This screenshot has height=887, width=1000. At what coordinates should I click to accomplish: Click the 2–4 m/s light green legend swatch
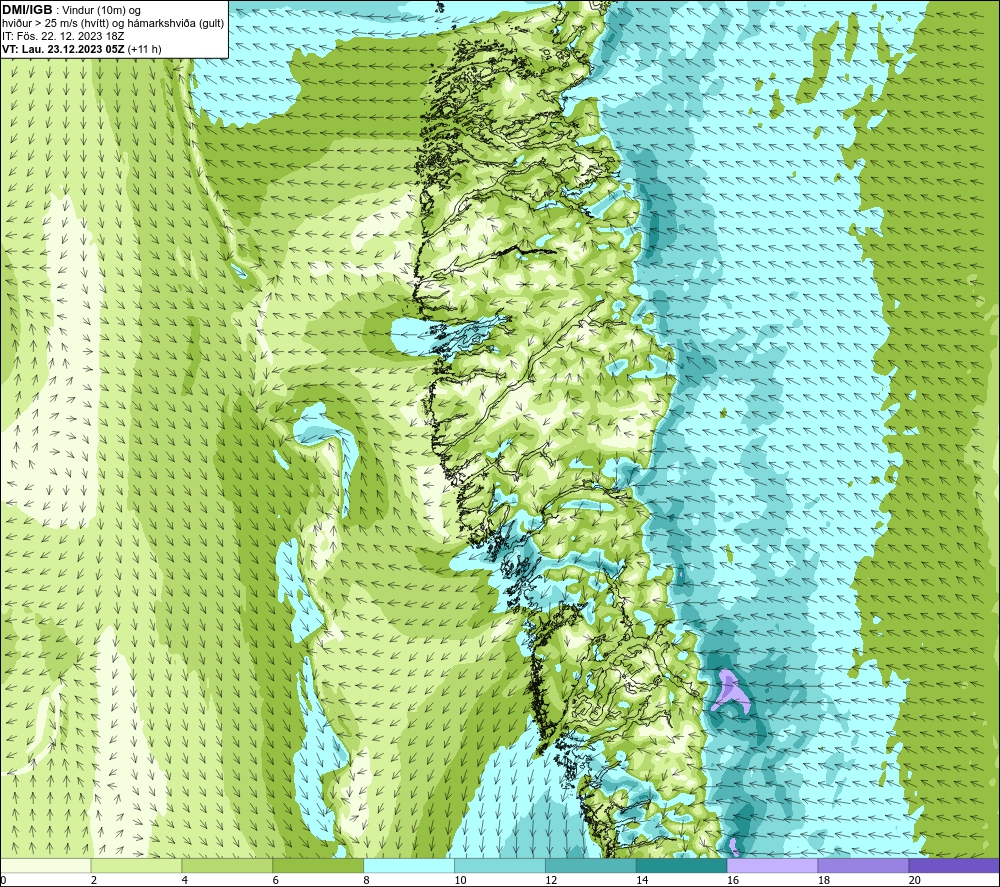(136, 865)
